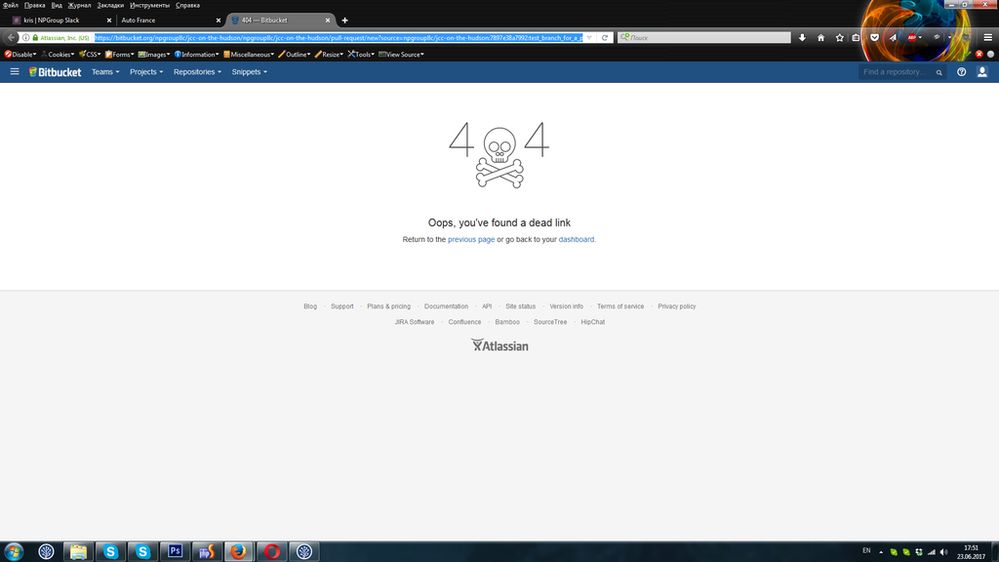Follow the dashboard link
The image size is (999, 562).
pos(576,240)
